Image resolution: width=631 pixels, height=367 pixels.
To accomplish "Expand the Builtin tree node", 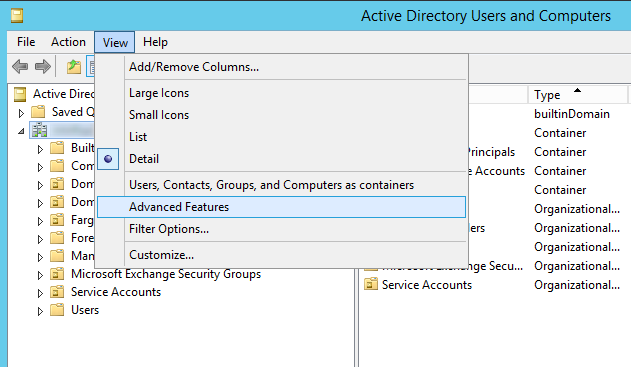I will click(x=40, y=149).
